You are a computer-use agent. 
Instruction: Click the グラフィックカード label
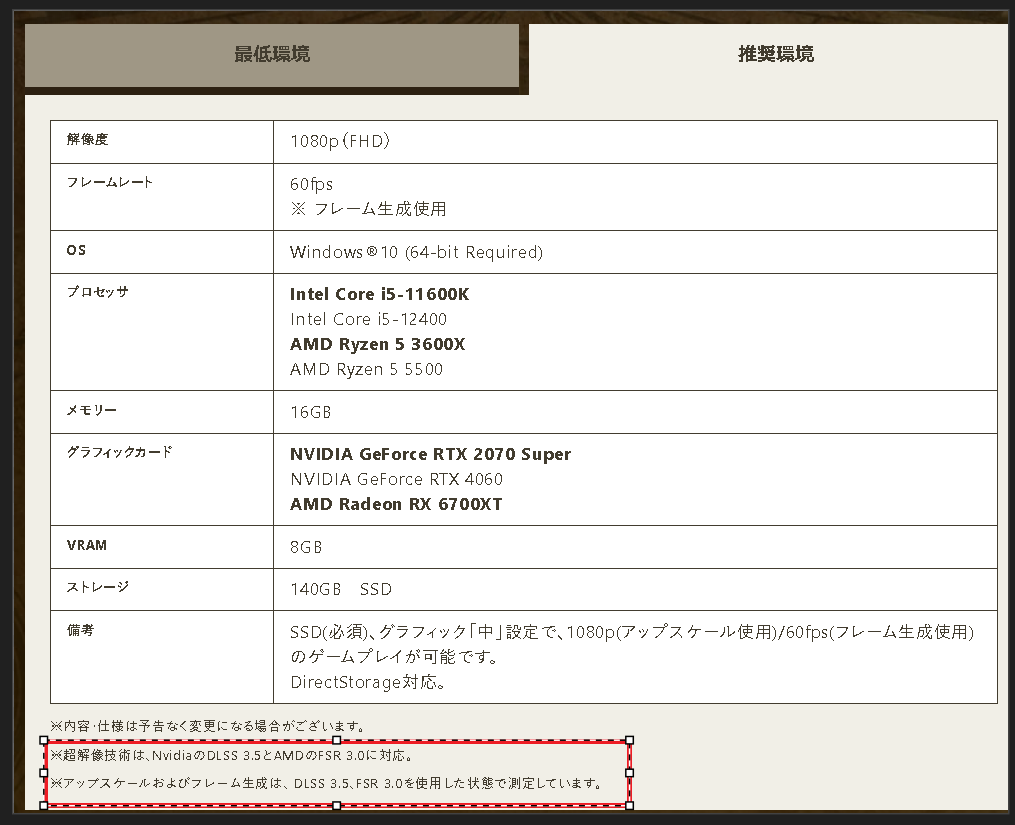click(x=119, y=452)
